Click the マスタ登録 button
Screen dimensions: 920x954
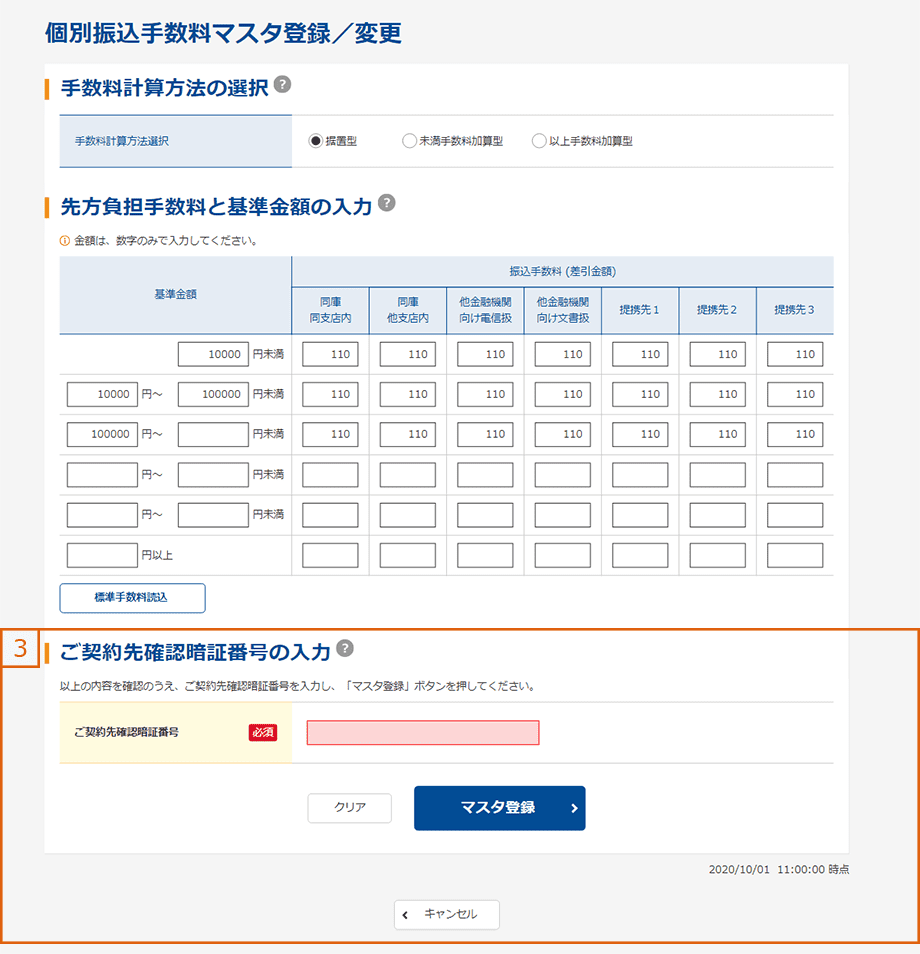point(500,808)
